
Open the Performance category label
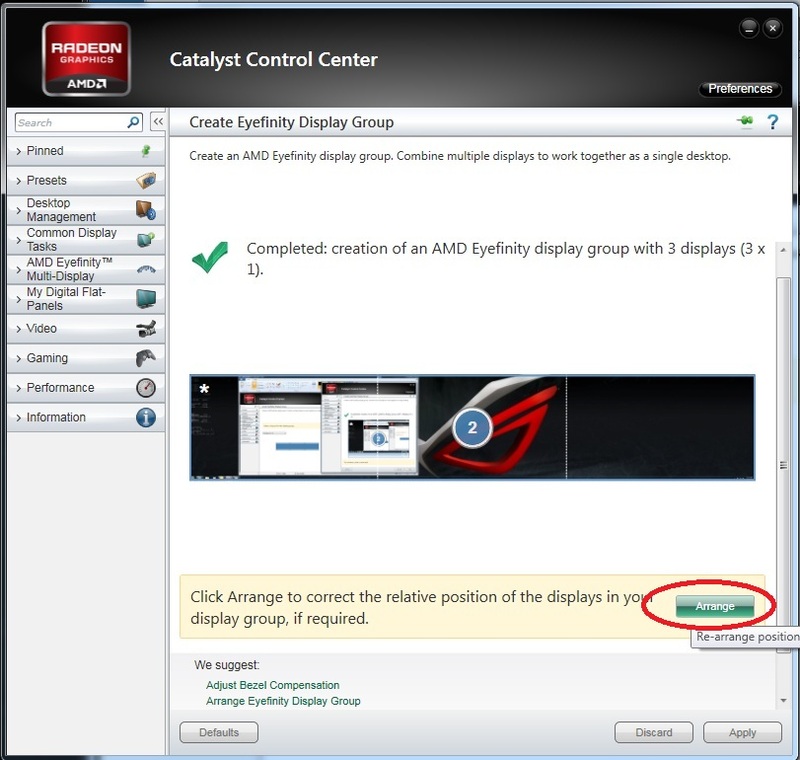(x=60, y=388)
